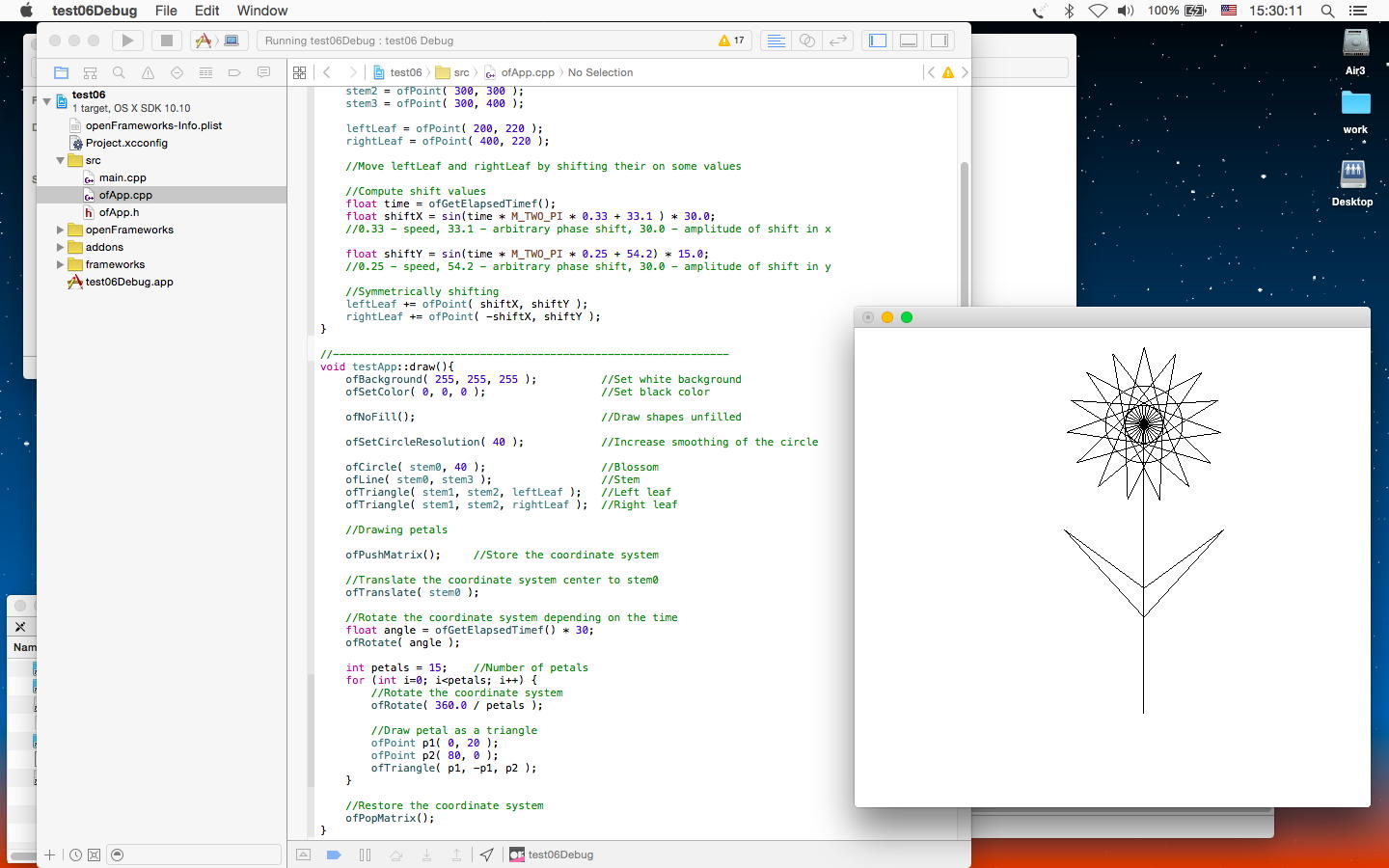Pause program execution in debug bar

(x=365, y=854)
